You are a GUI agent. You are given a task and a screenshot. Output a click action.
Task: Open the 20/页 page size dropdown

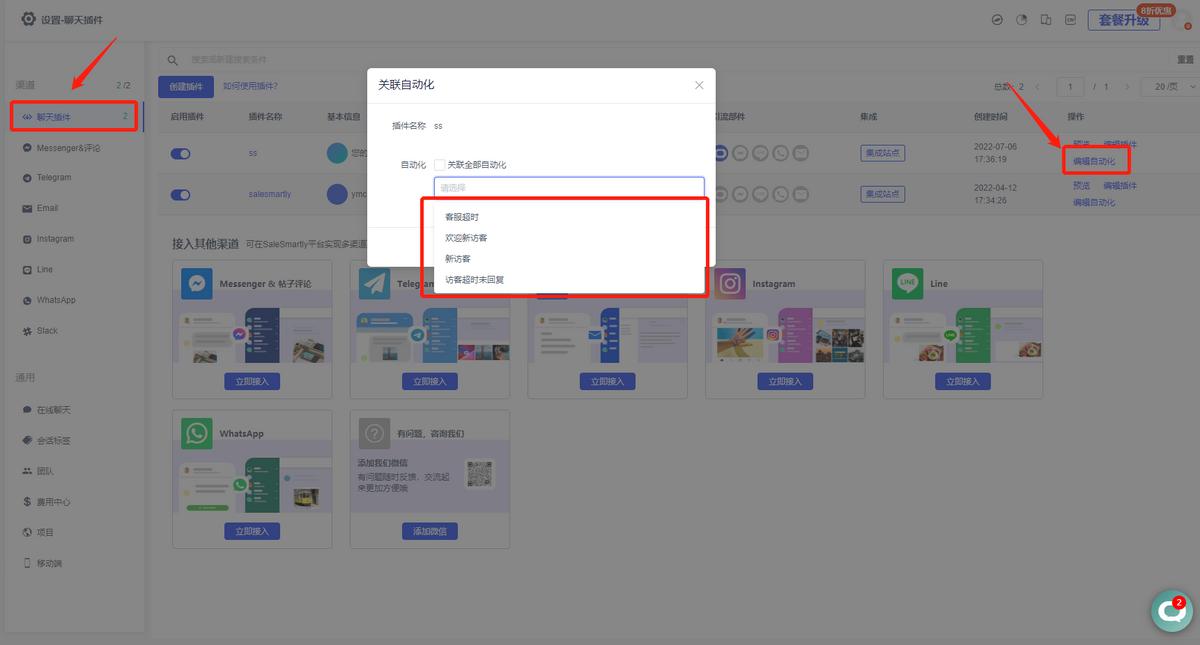click(x=1165, y=87)
